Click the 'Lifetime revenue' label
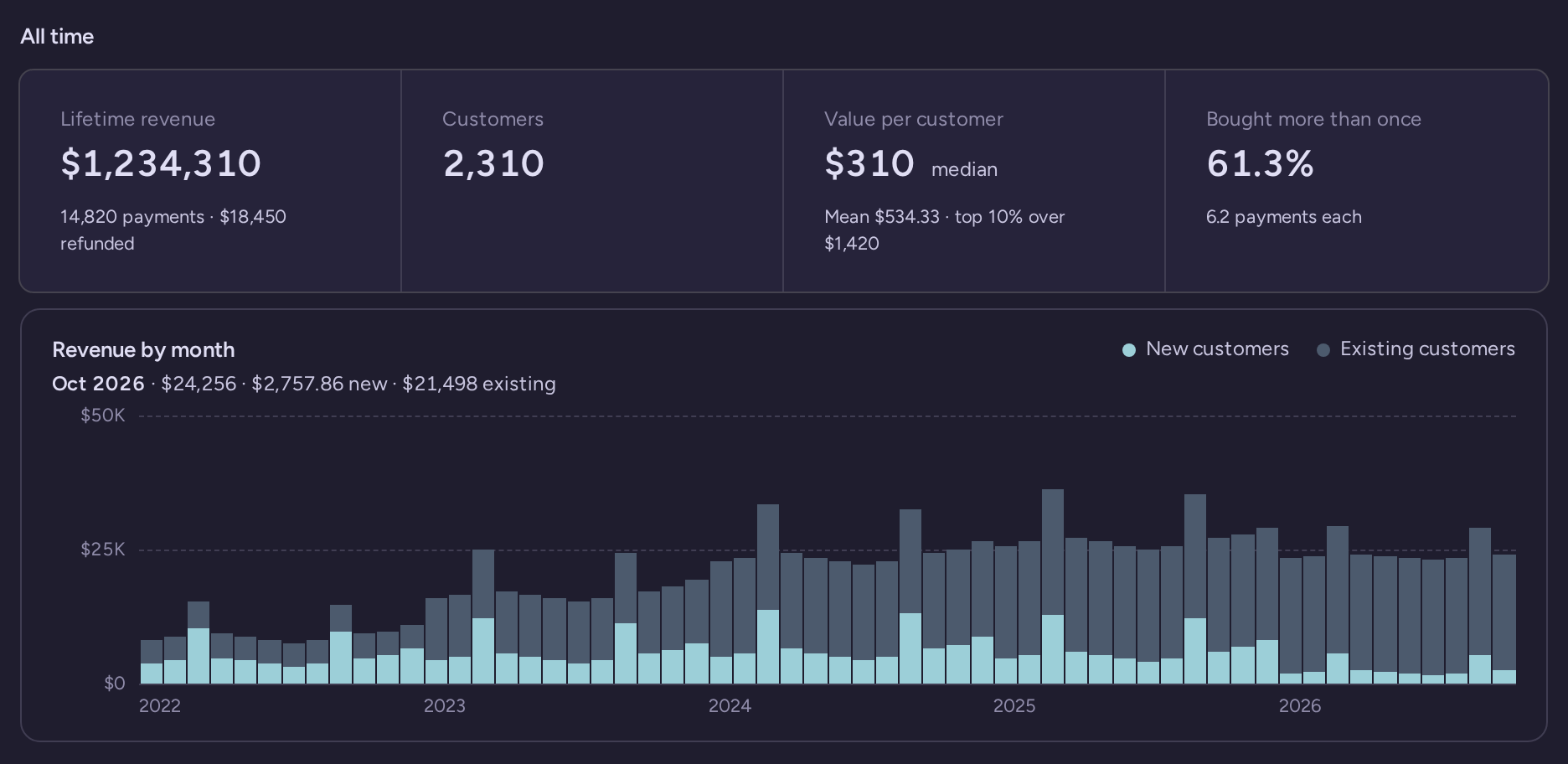Viewport: 1568px width, 764px height. tap(137, 119)
